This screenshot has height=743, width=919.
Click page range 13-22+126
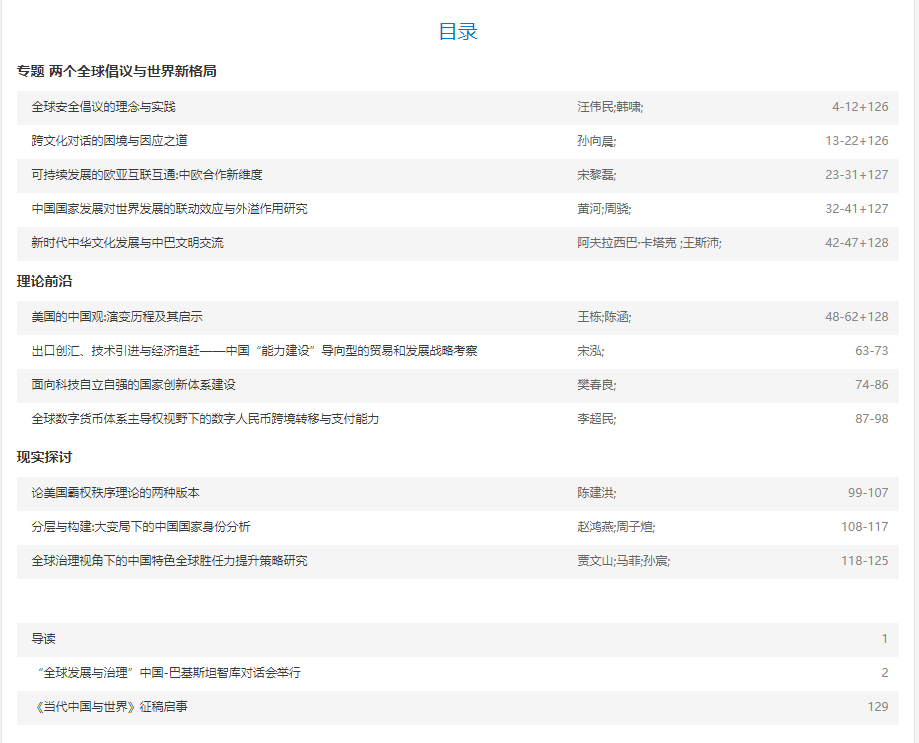[856, 141]
